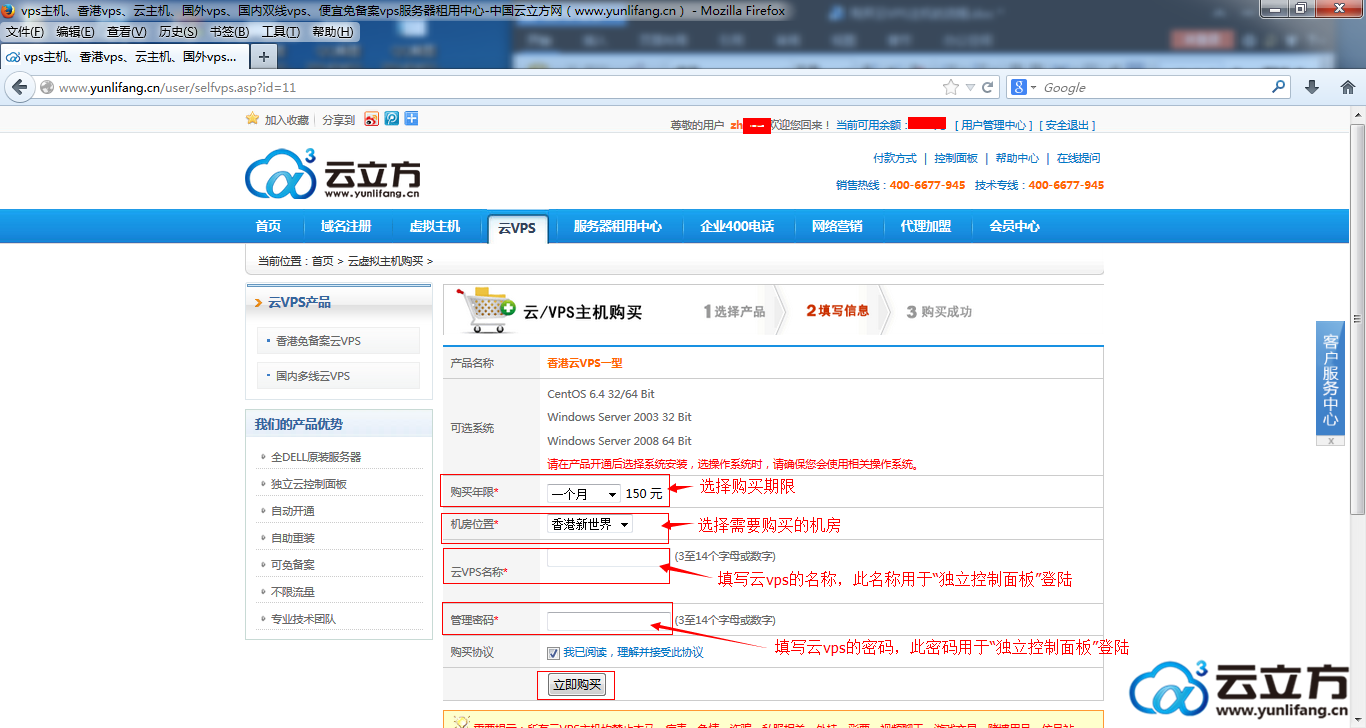
Task: Open 香港免备案云VPS sidebar item
Action: pos(338,341)
